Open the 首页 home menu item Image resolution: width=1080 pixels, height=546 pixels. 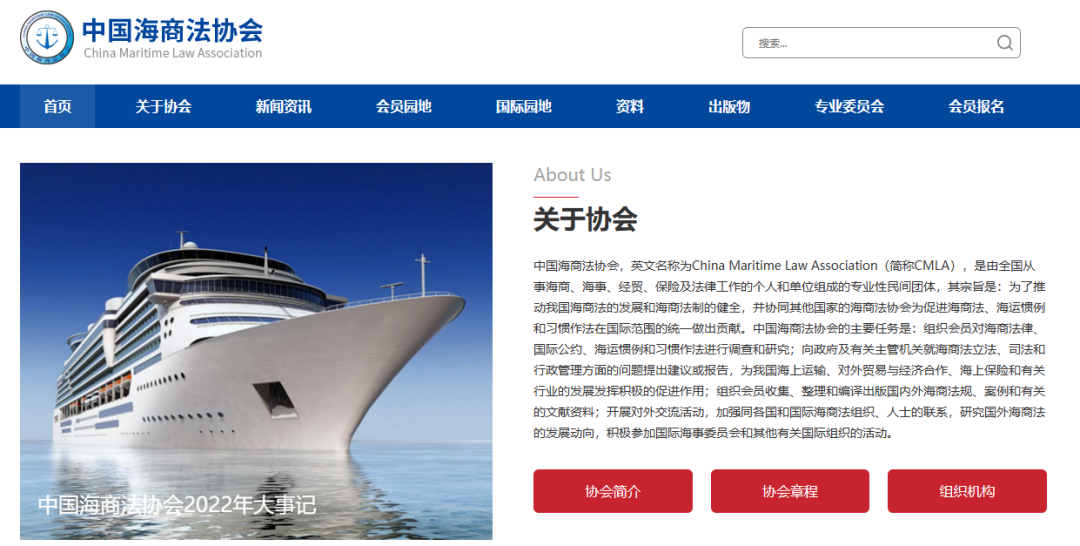tap(57, 106)
